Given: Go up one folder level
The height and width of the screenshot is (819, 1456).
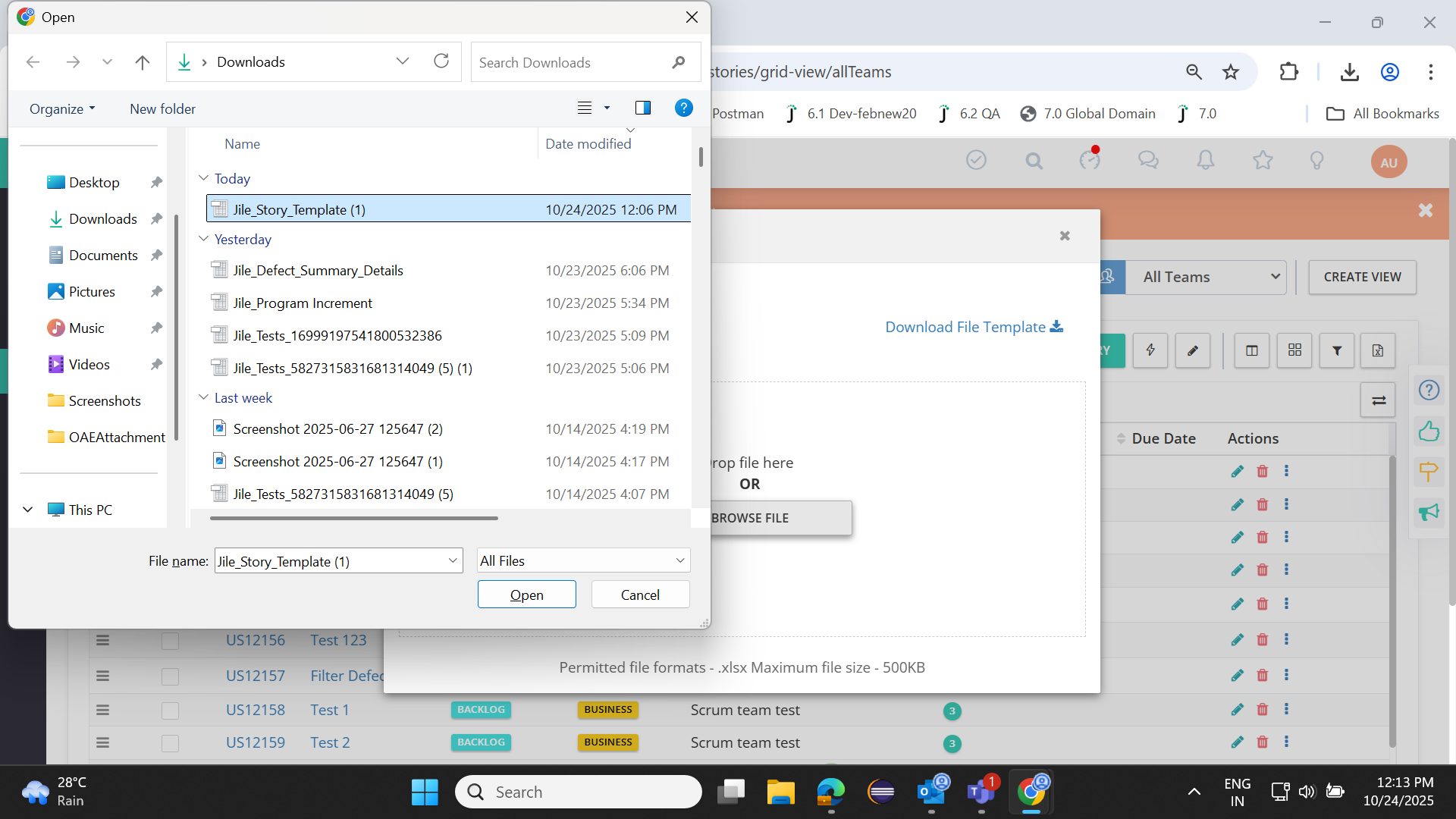Looking at the screenshot, I should (x=142, y=62).
